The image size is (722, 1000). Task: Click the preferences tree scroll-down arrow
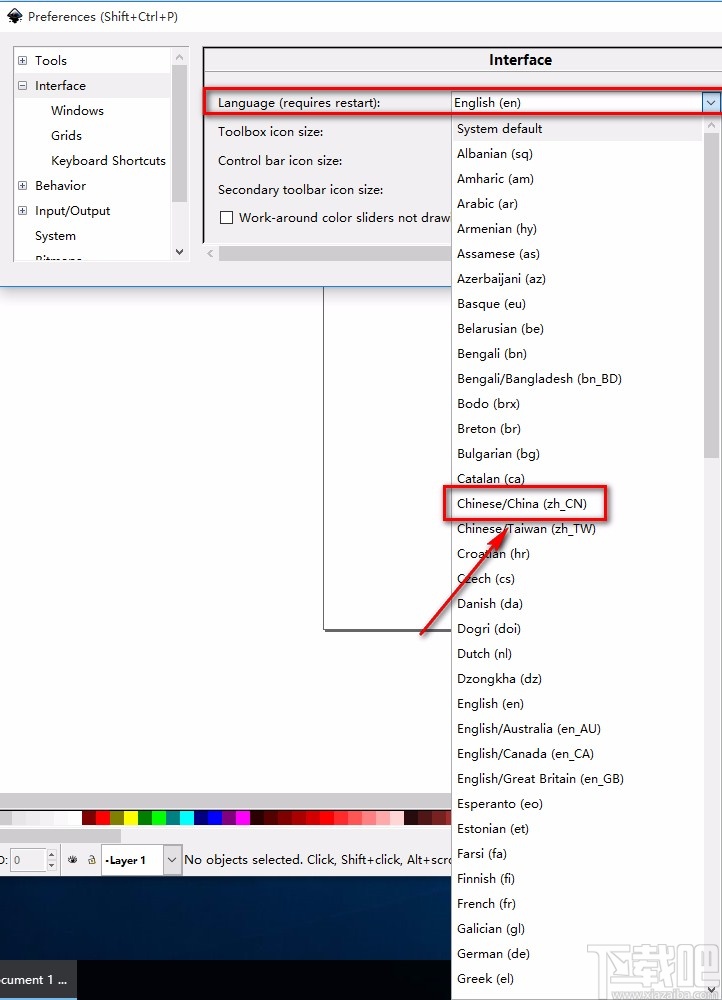180,252
